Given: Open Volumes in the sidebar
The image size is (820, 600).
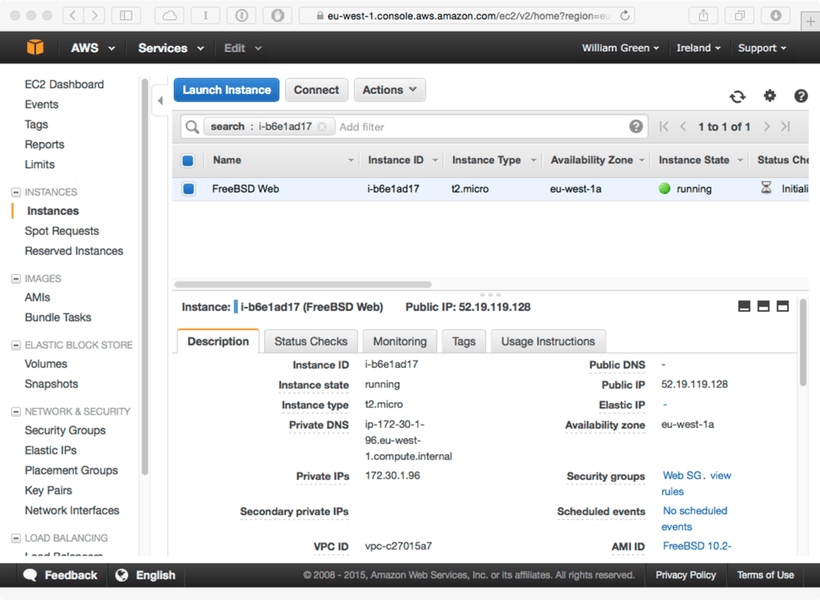Looking at the screenshot, I should 46,364.
